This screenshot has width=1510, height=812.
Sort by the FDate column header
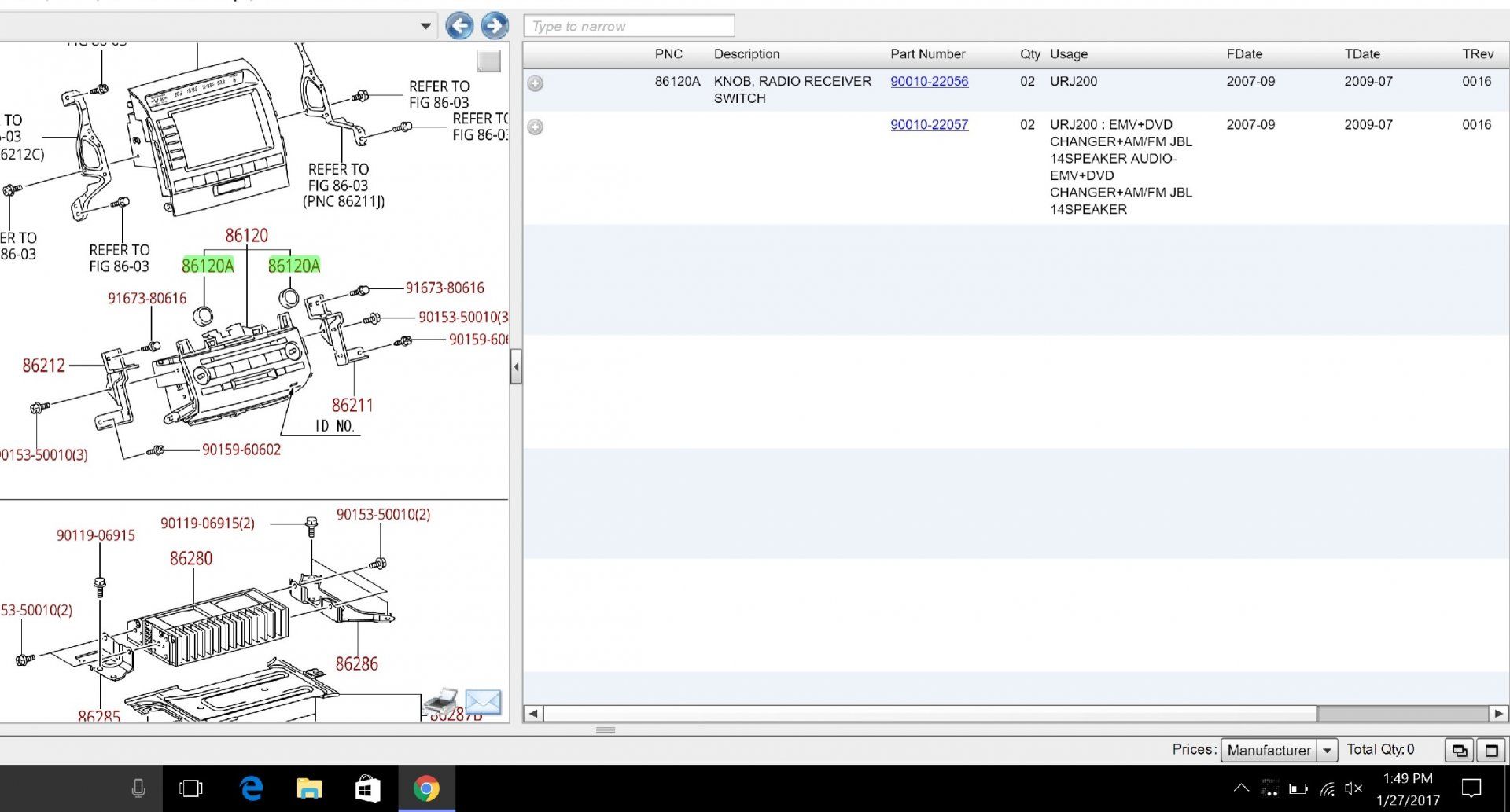(x=1244, y=54)
